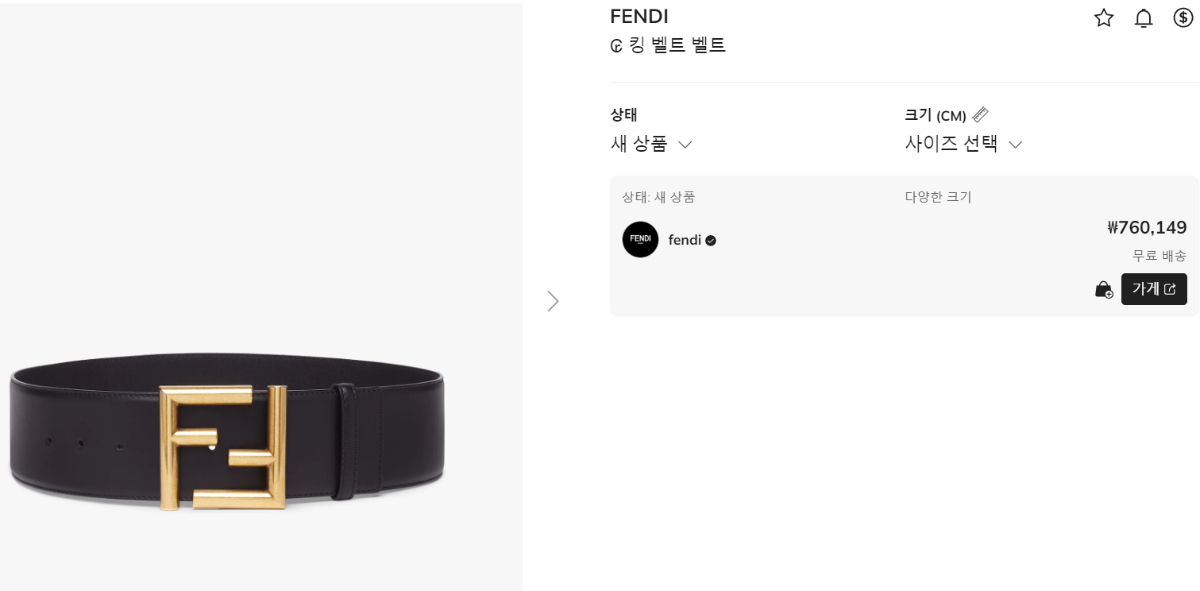Viewport: 1200px width, 591px height.
Task: Click the star favorite icon
Action: click(1104, 18)
